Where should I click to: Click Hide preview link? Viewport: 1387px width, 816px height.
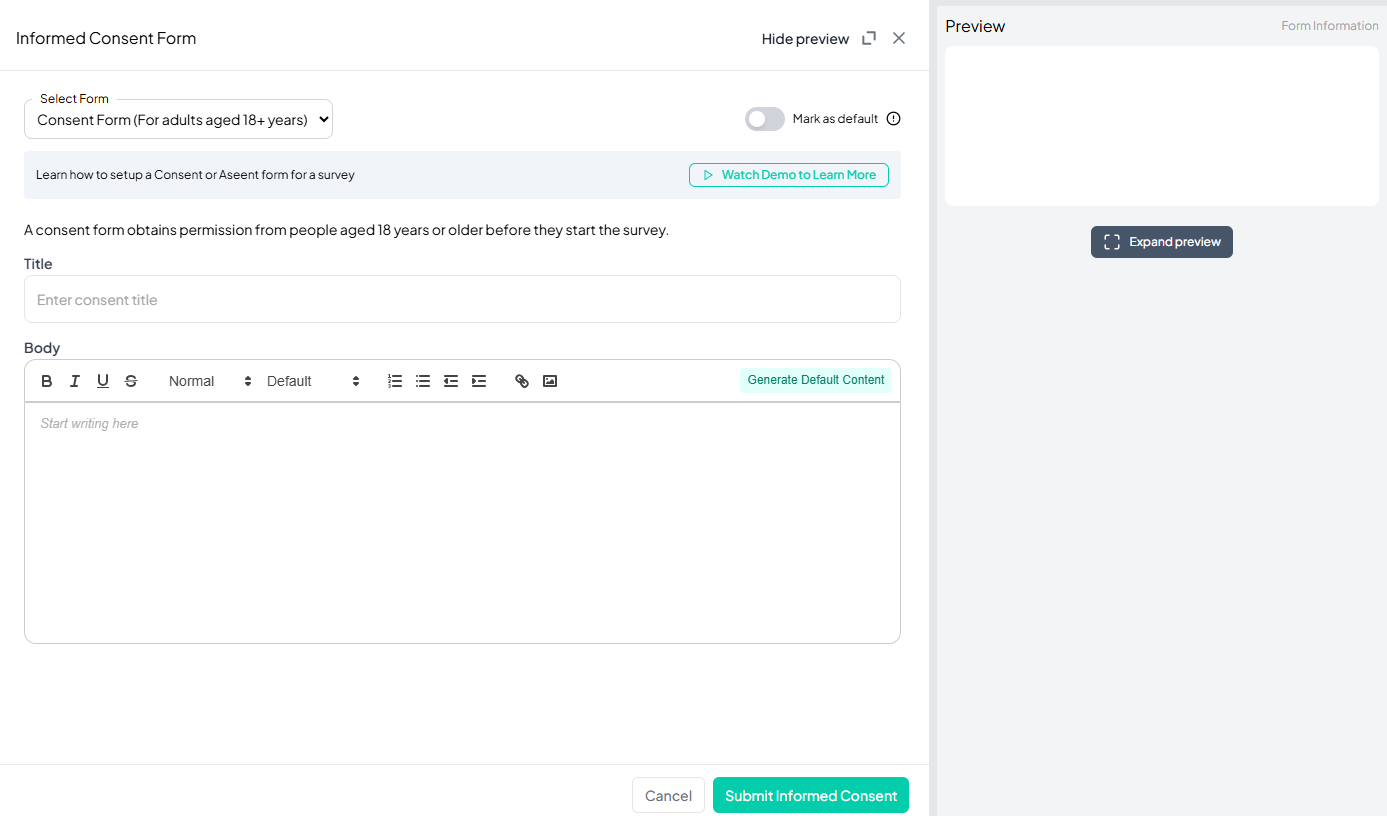(805, 39)
